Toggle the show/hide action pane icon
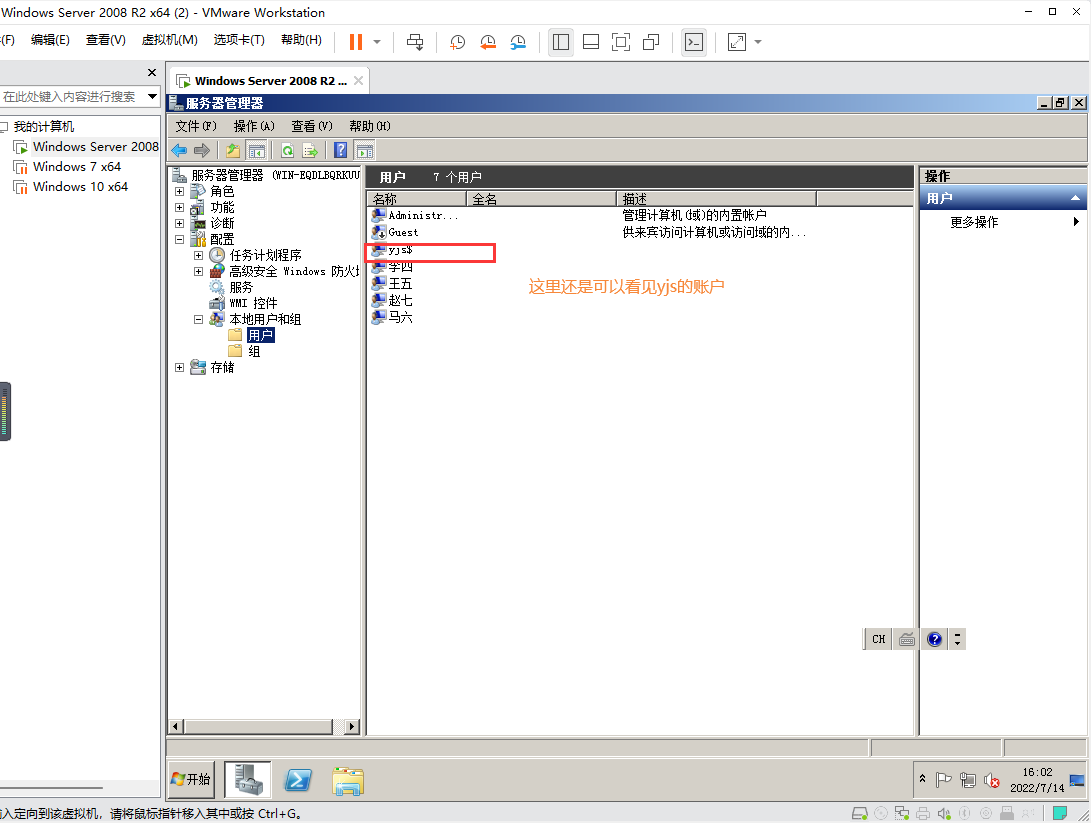 pos(365,150)
